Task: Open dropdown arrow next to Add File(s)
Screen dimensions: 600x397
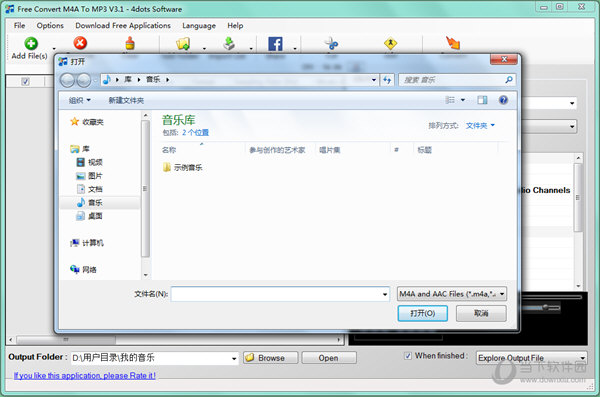Action: coord(54,49)
